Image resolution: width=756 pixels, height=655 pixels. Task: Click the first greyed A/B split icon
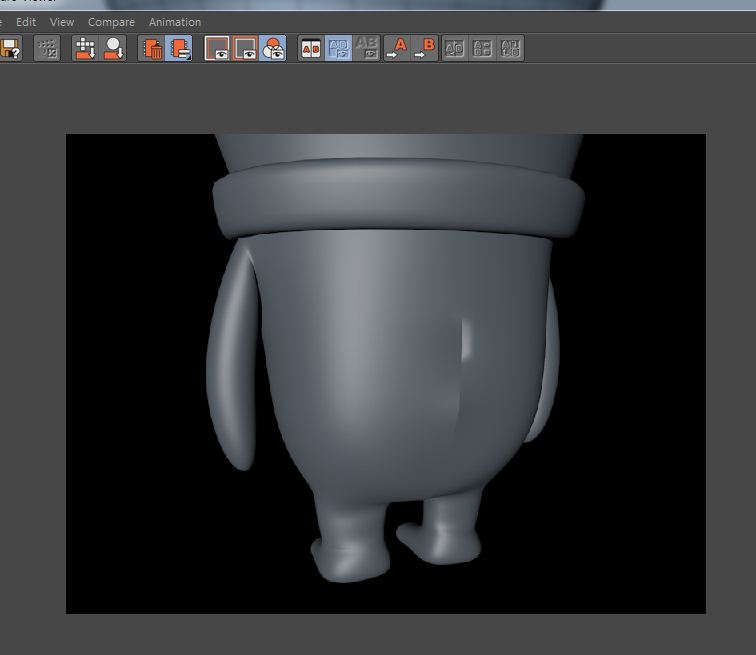pyautogui.click(x=455, y=48)
